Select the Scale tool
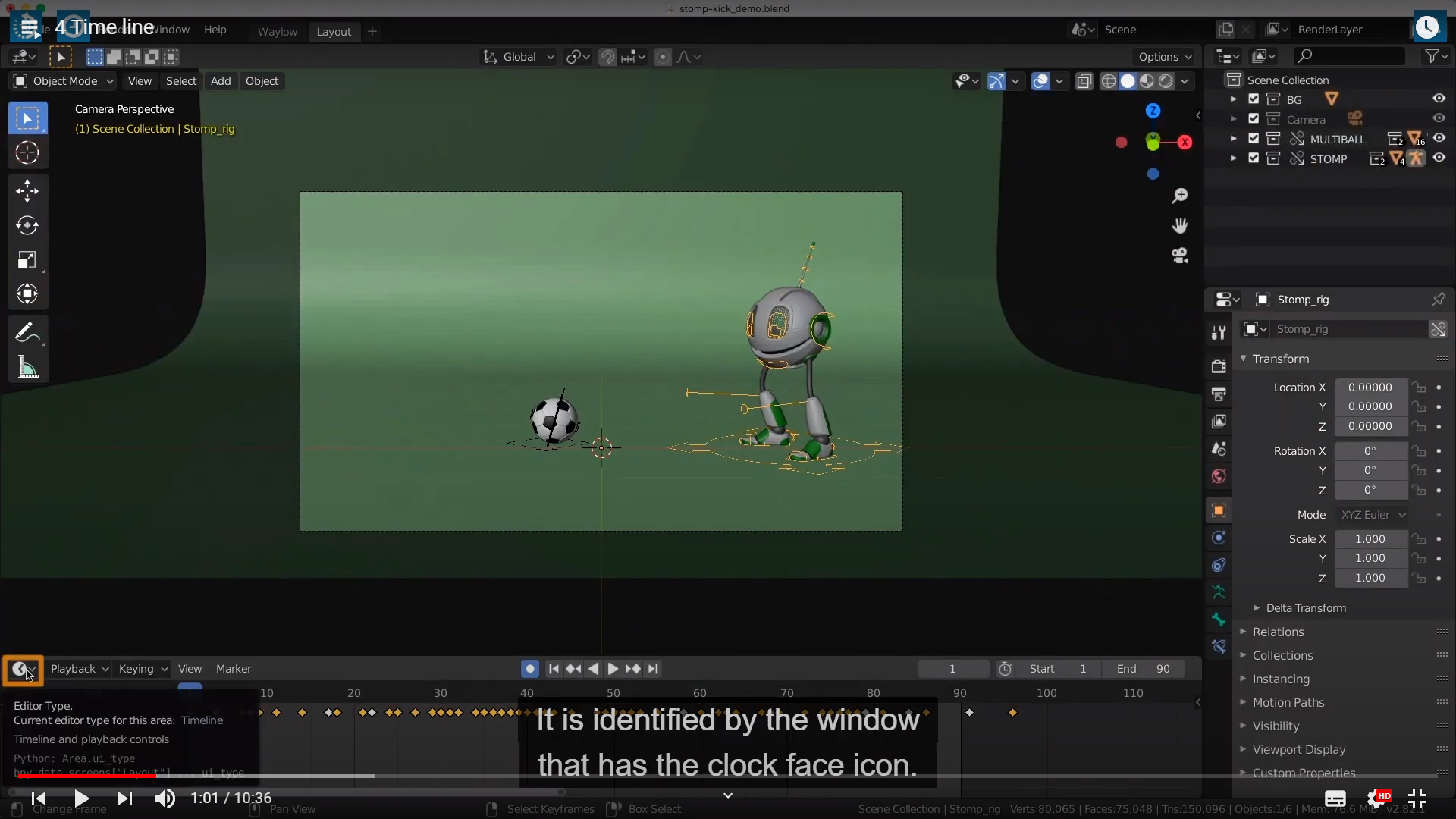This screenshot has width=1456, height=819. pos(27,260)
